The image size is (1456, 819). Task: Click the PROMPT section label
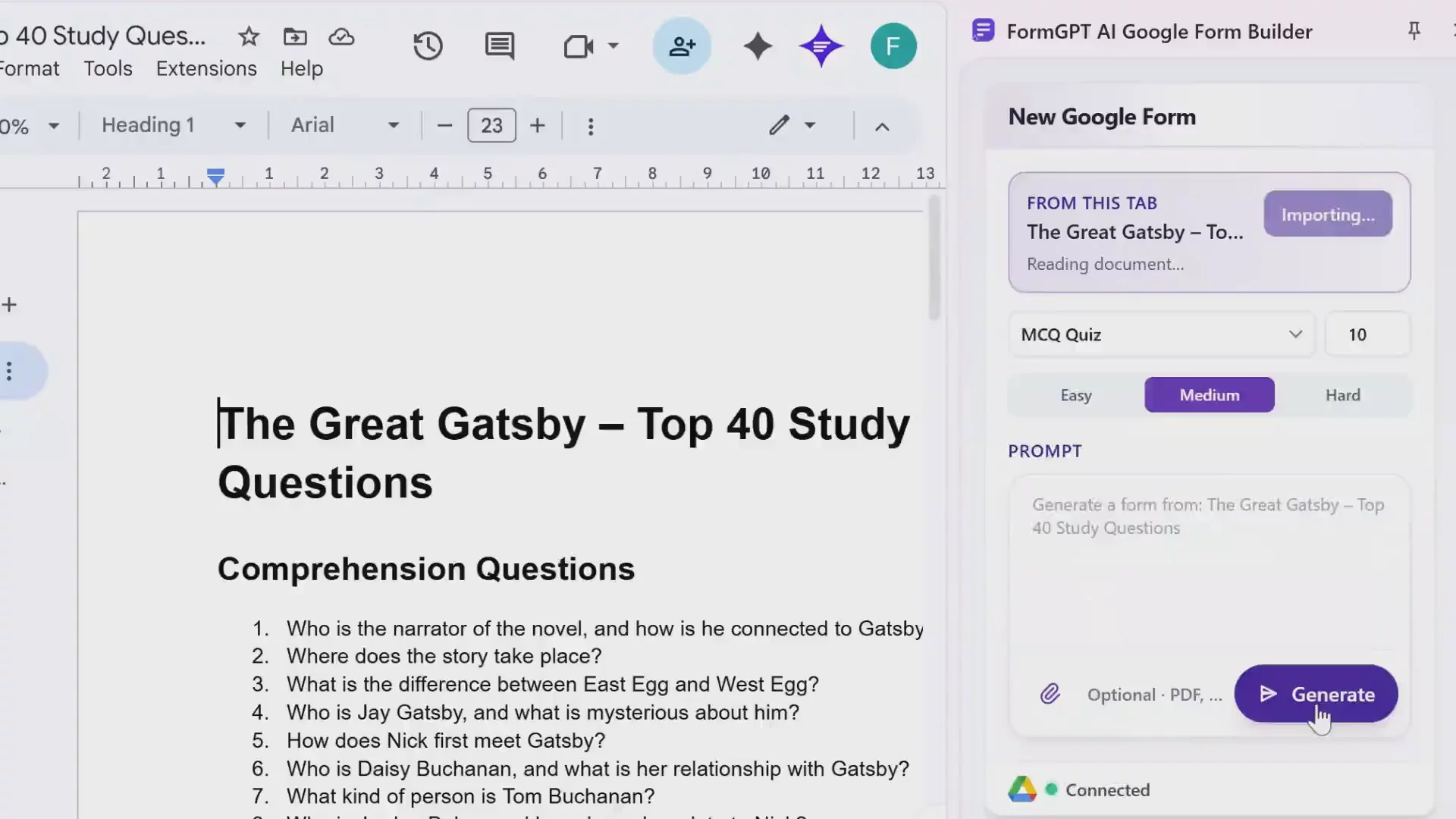[1044, 451]
